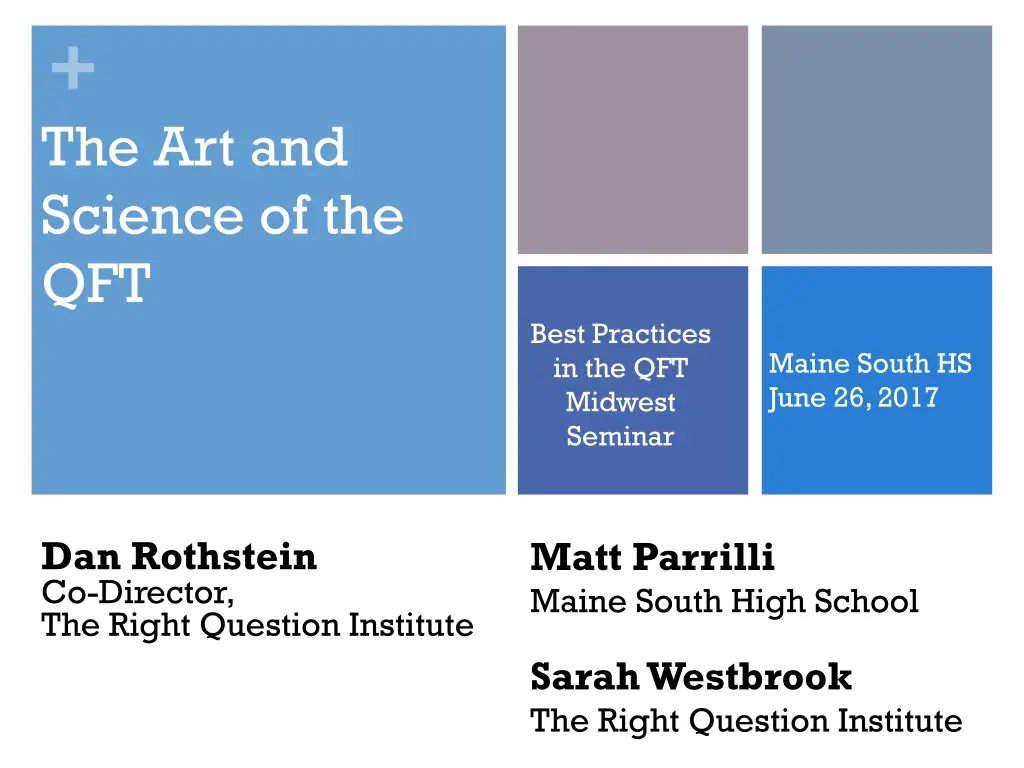Click the plus sign above the title
Image resolution: width=1024 pixels, height=768 pixels.
point(73,69)
